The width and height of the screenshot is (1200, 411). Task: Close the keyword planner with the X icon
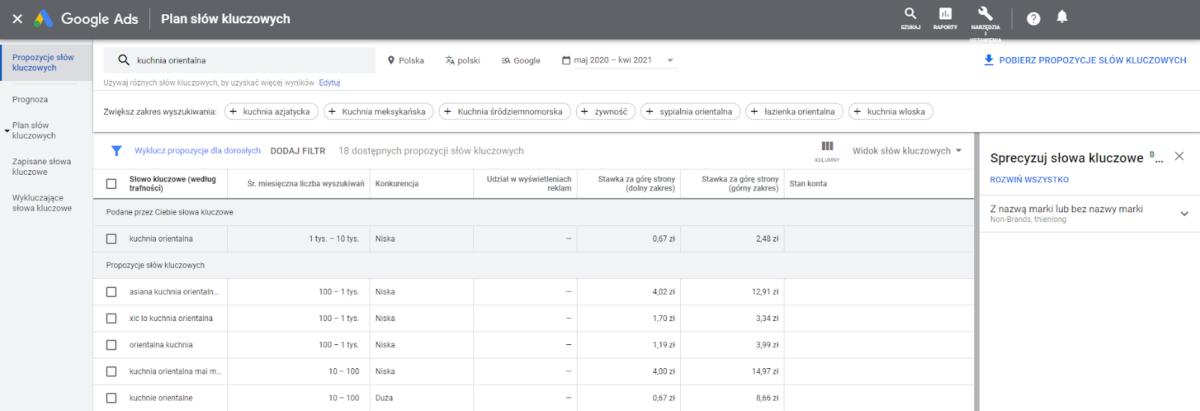17,18
